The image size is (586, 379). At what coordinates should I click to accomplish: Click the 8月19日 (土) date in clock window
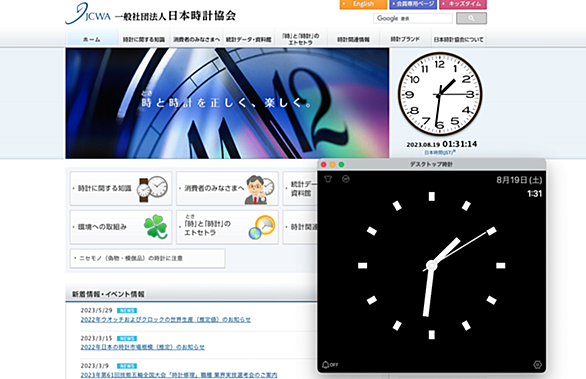coord(519,180)
